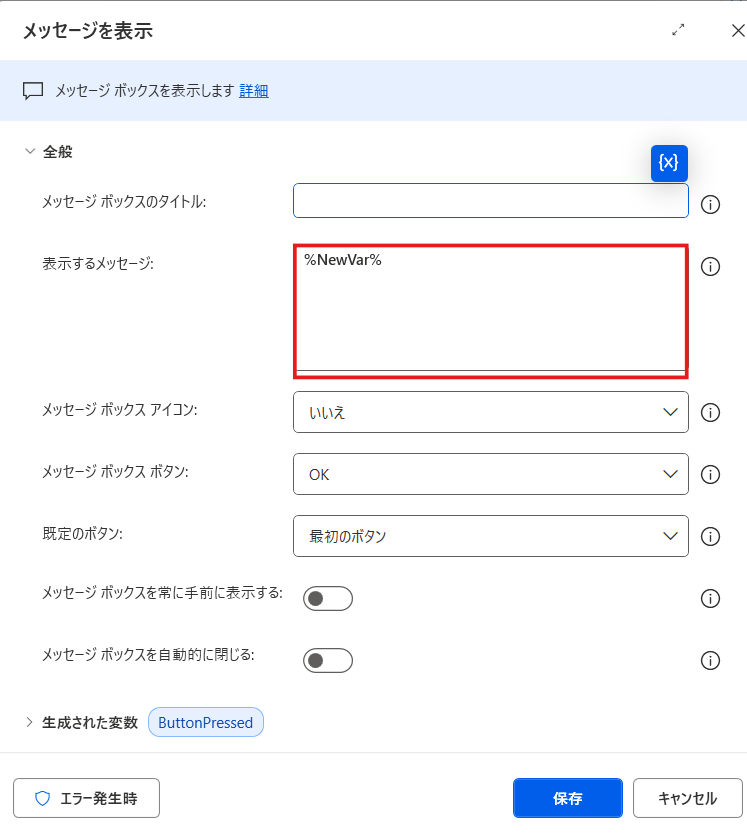Click info icon for always-on-top toggle row
This screenshot has height=833, width=747.
pyautogui.click(x=711, y=598)
